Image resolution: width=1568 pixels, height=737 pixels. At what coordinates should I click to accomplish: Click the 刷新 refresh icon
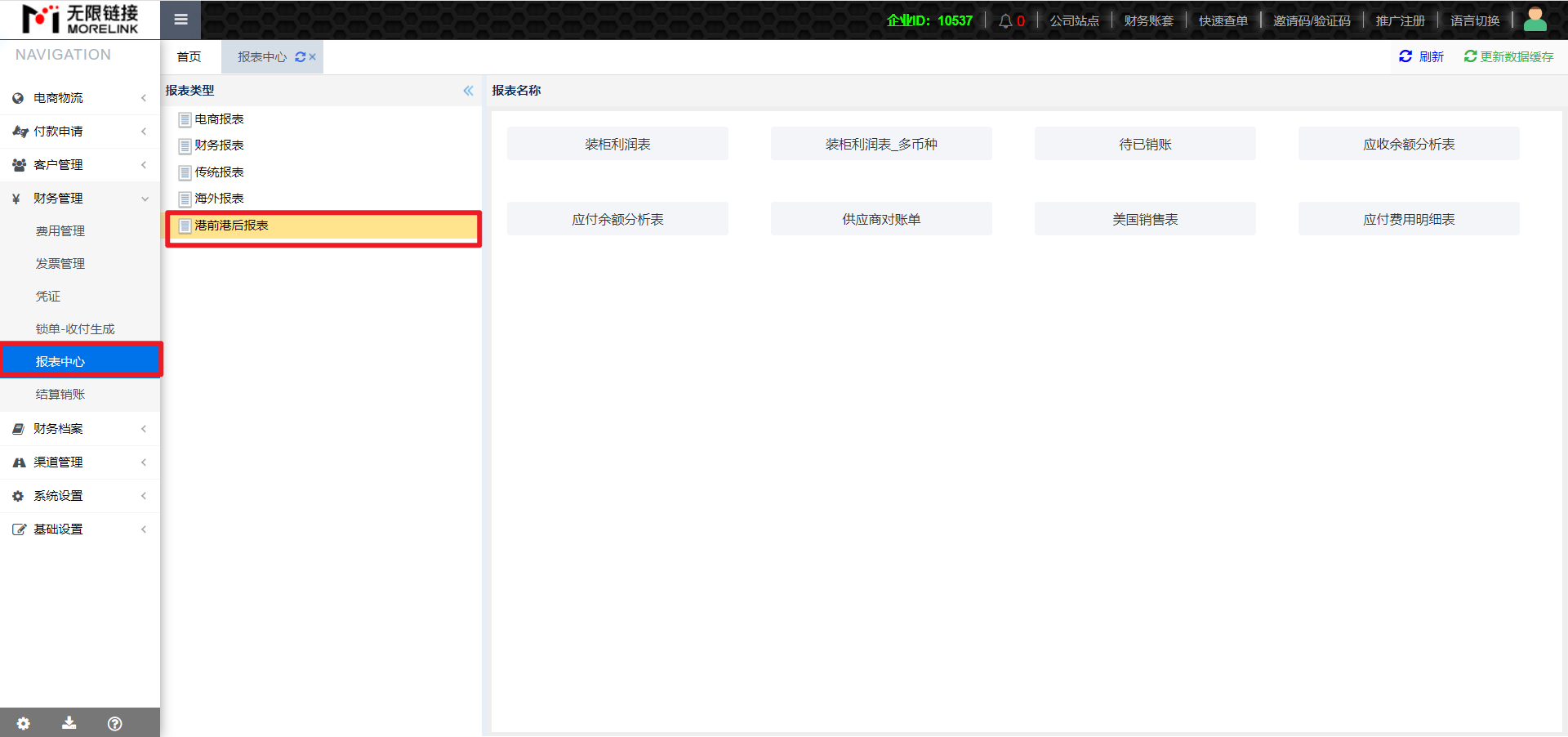pyautogui.click(x=1405, y=56)
